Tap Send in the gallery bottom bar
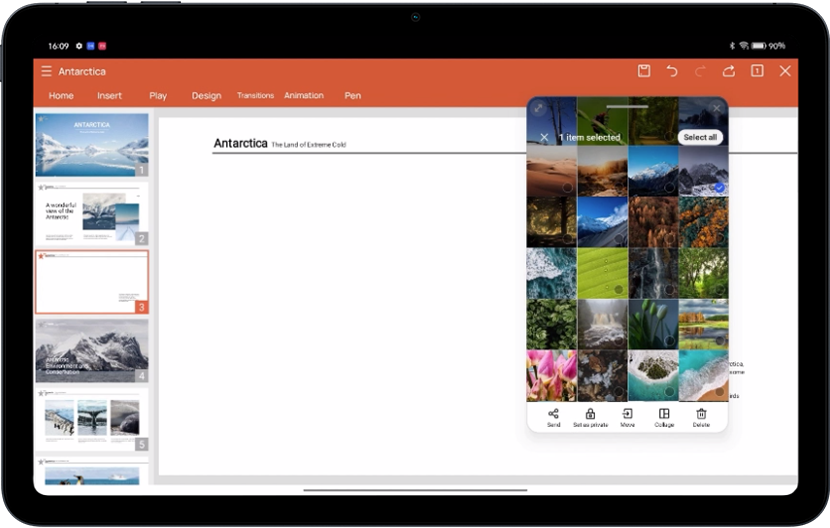This screenshot has width=830, height=528. tap(553, 417)
